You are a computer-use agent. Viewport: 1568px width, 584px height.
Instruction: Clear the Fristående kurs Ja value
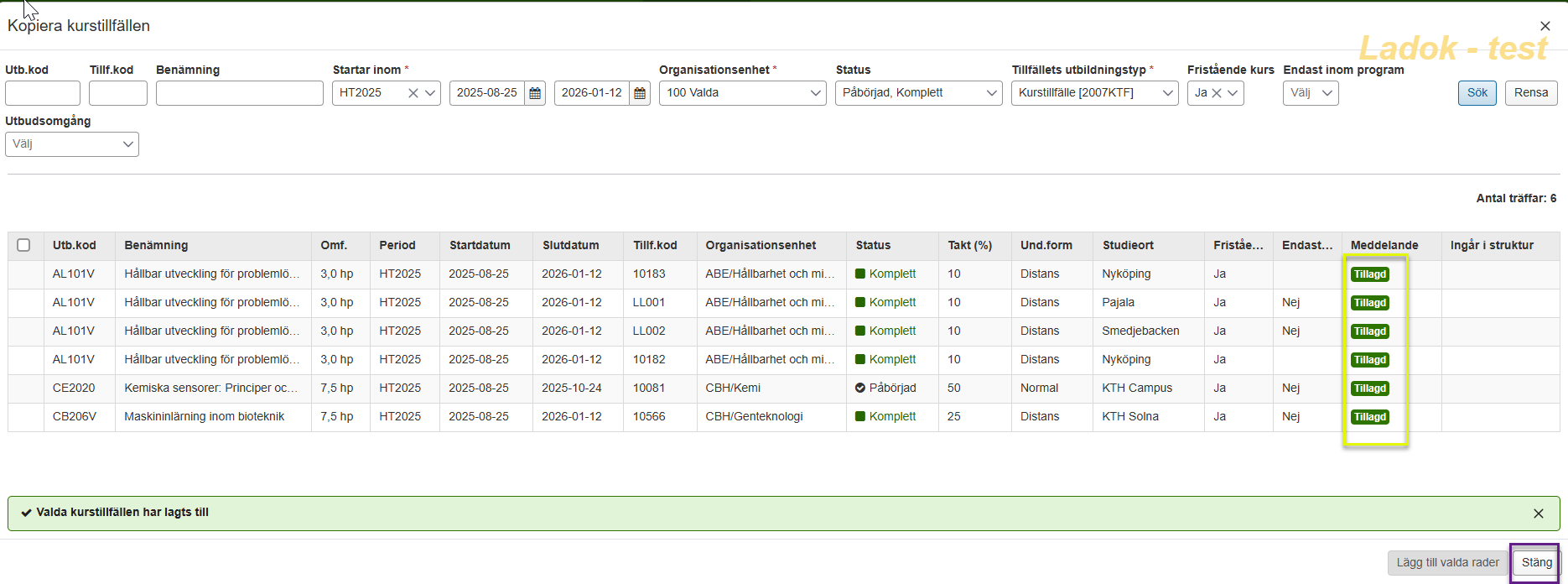coord(1217,93)
